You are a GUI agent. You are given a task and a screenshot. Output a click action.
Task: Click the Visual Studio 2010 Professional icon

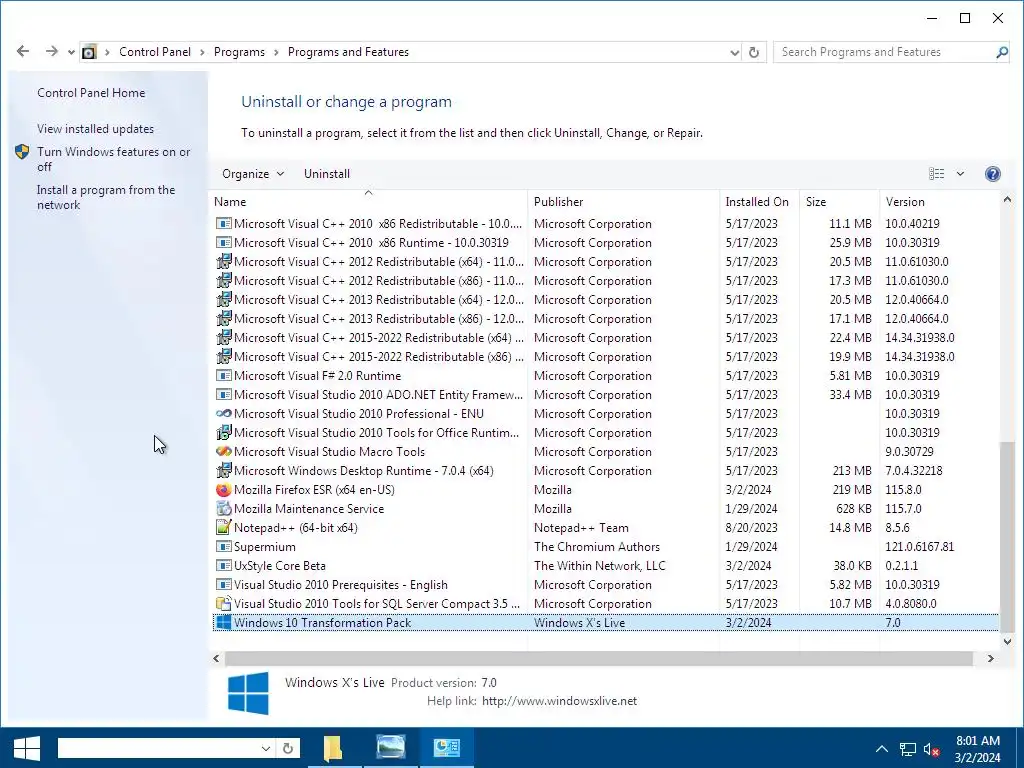[223, 414]
